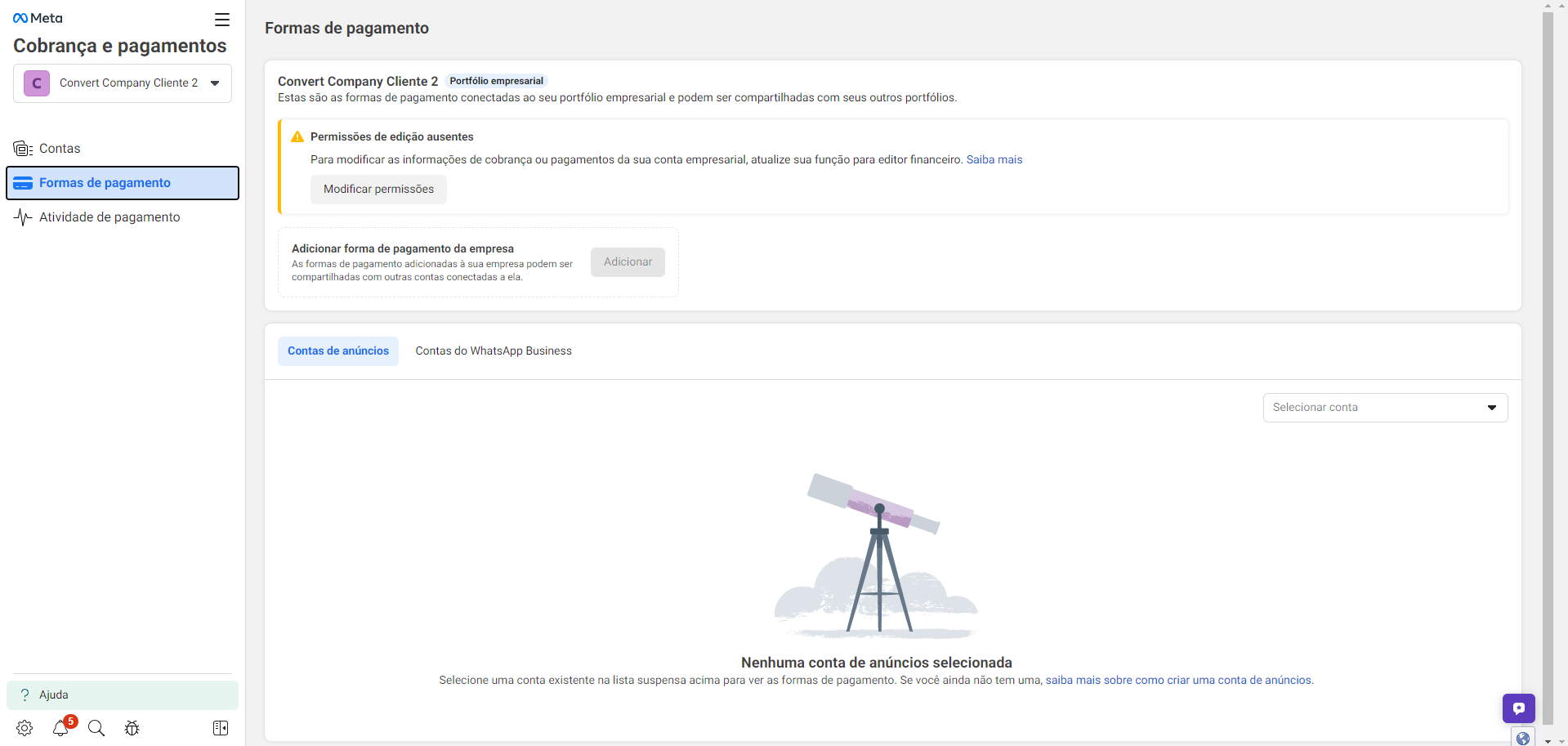
Task: Switch to Contas do WhatsApp Business tab
Action: click(494, 351)
